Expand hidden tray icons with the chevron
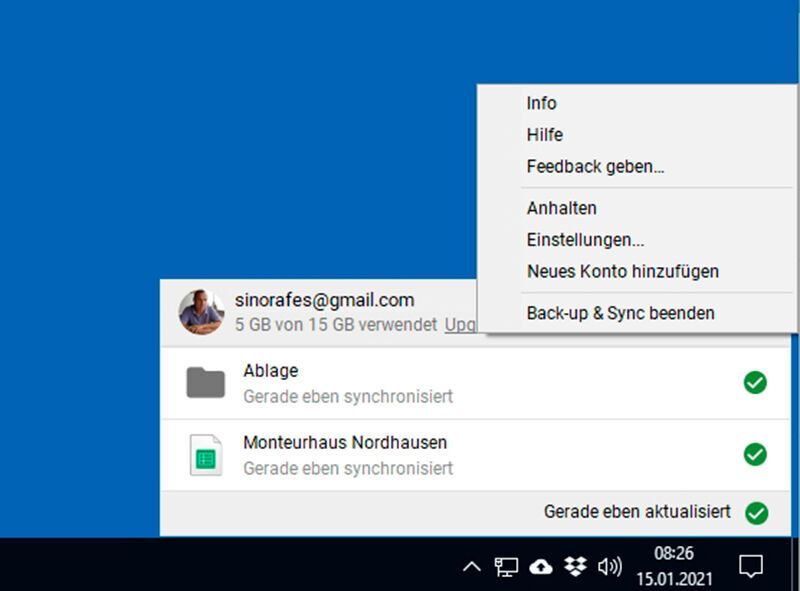The width and height of the screenshot is (800, 591). tap(470, 566)
